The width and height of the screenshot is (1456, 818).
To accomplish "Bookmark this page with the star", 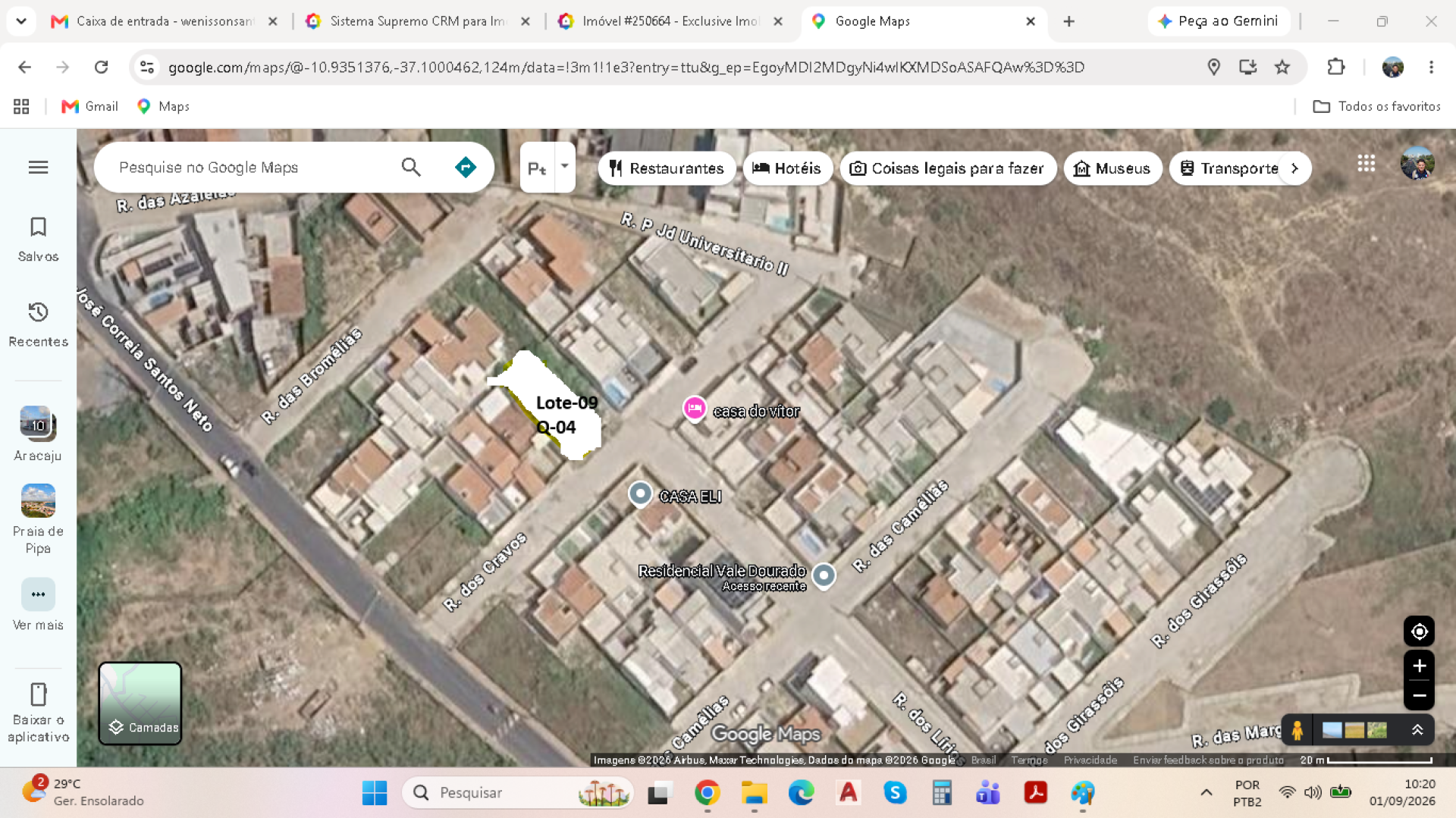I will point(1282,67).
